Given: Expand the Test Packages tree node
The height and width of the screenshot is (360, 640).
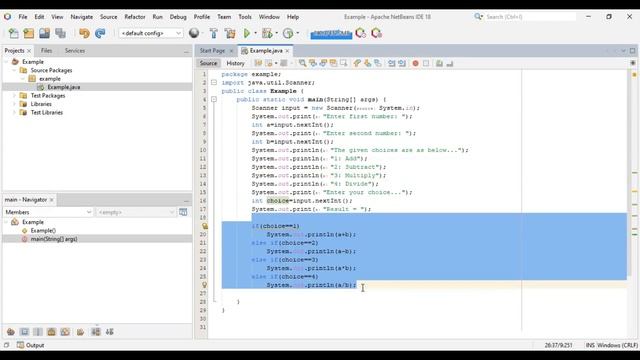Looking at the screenshot, I should click(14, 96).
